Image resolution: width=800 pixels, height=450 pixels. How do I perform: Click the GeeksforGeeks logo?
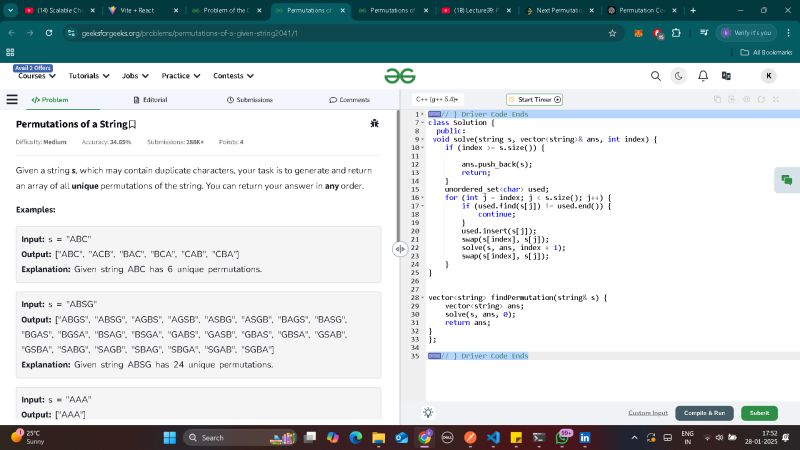pos(399,76)
